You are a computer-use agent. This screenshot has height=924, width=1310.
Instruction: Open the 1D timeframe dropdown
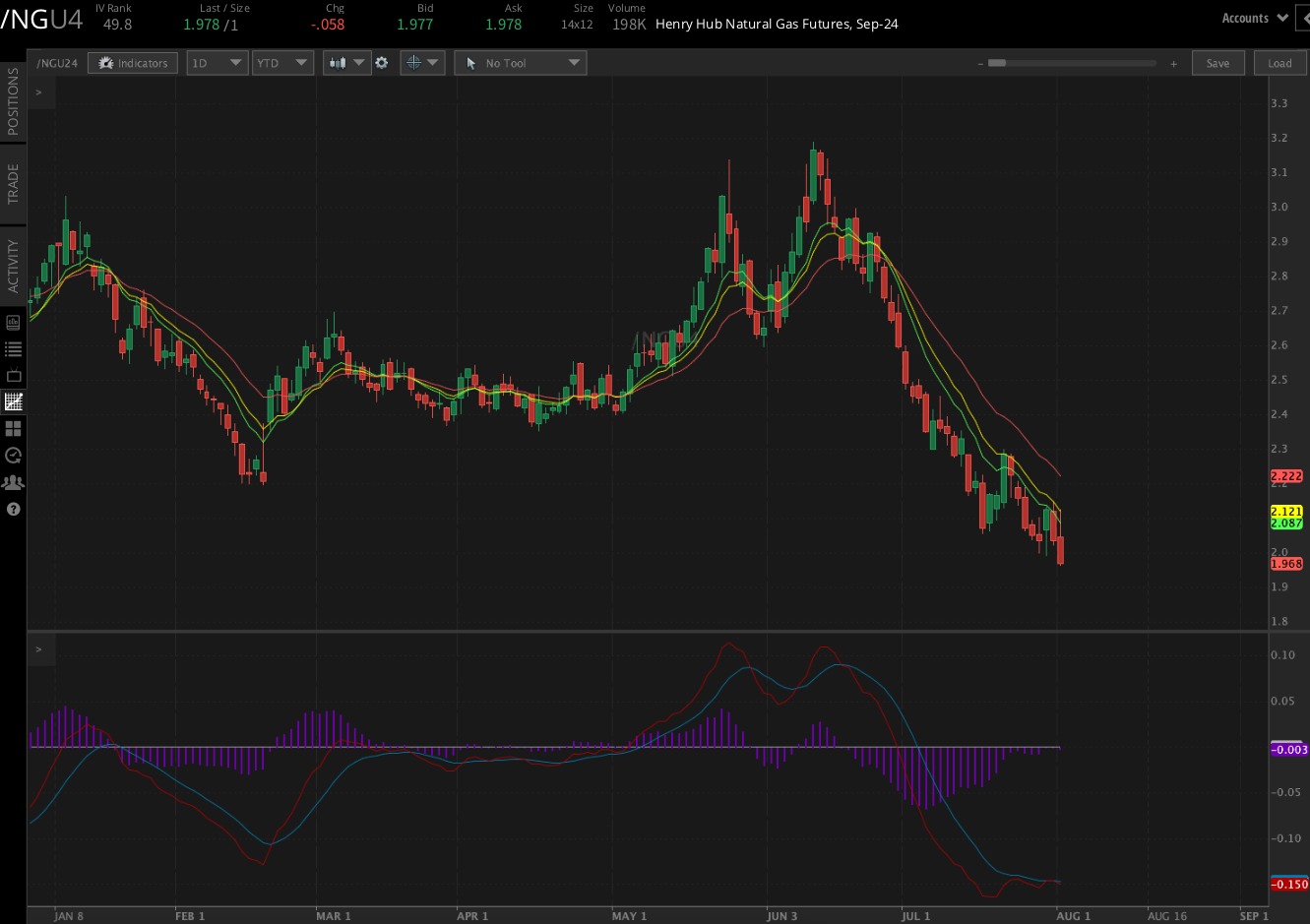point(217,62)
